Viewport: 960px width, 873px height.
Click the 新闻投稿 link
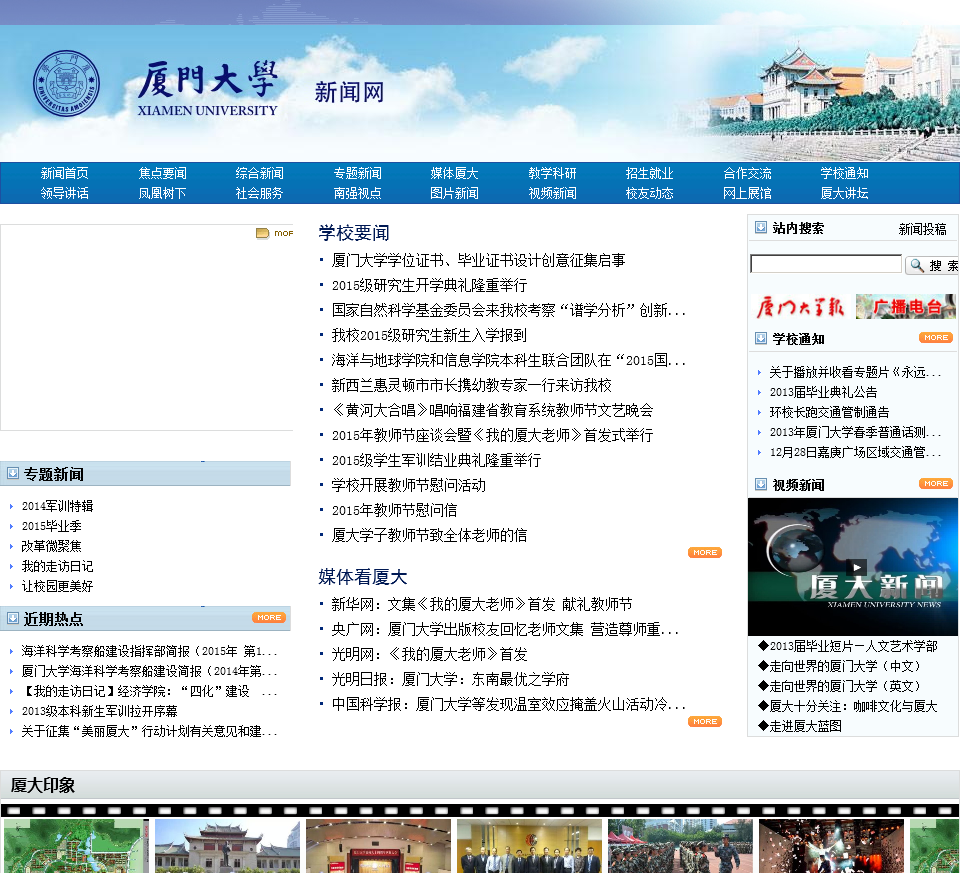click(x=922, y=229)
